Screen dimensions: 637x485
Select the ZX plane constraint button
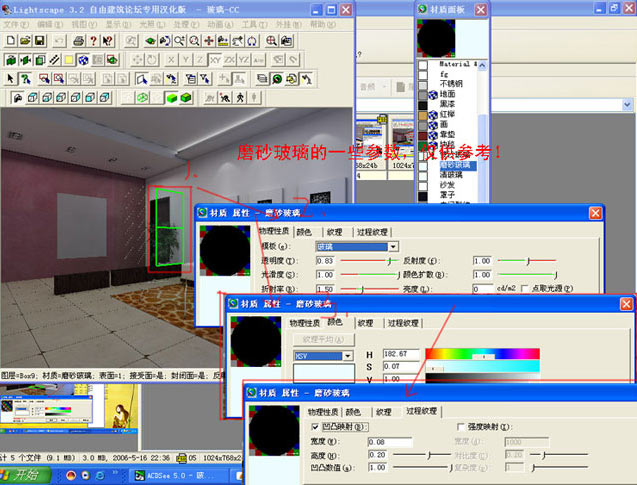(230, 60)
